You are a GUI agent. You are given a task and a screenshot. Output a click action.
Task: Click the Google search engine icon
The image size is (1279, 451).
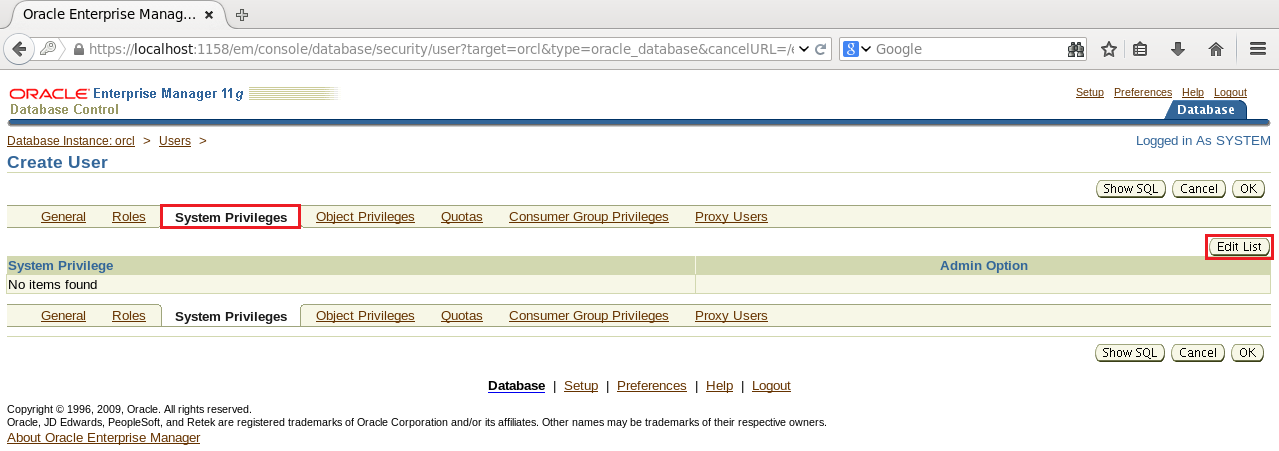point(850,49)
